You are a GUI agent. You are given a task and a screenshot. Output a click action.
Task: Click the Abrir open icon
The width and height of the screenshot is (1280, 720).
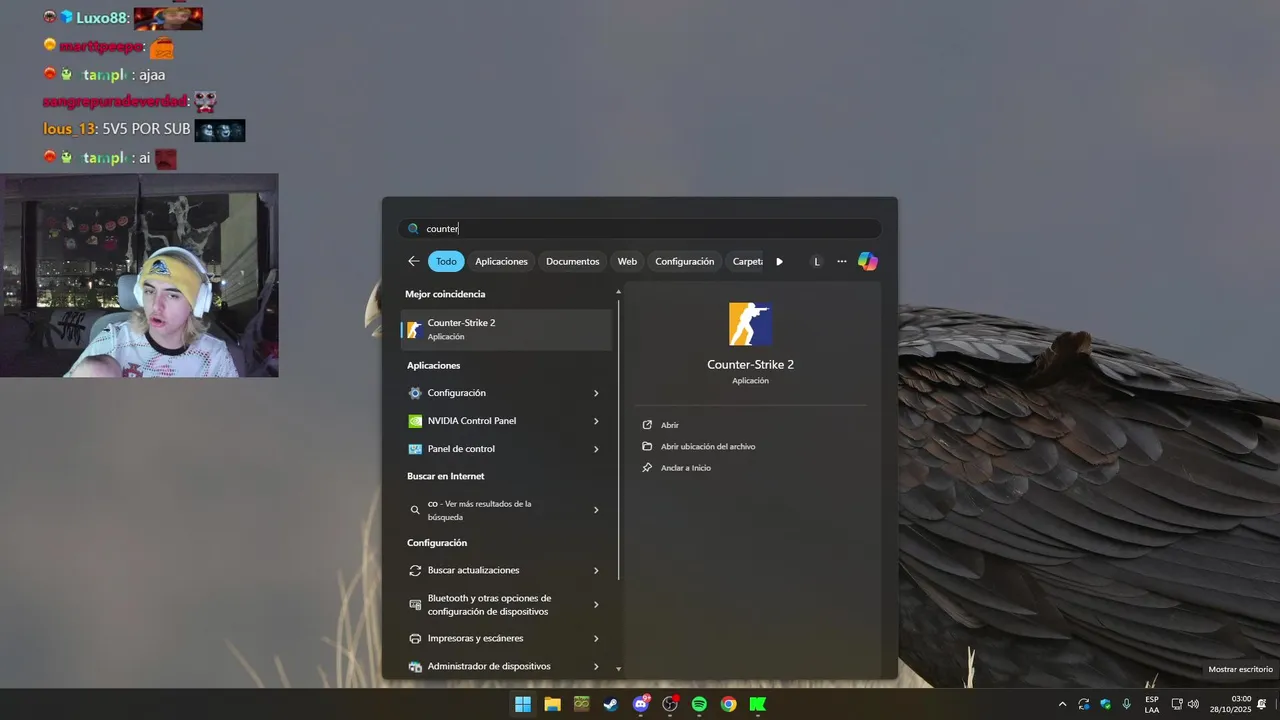[x=647, y=425]
